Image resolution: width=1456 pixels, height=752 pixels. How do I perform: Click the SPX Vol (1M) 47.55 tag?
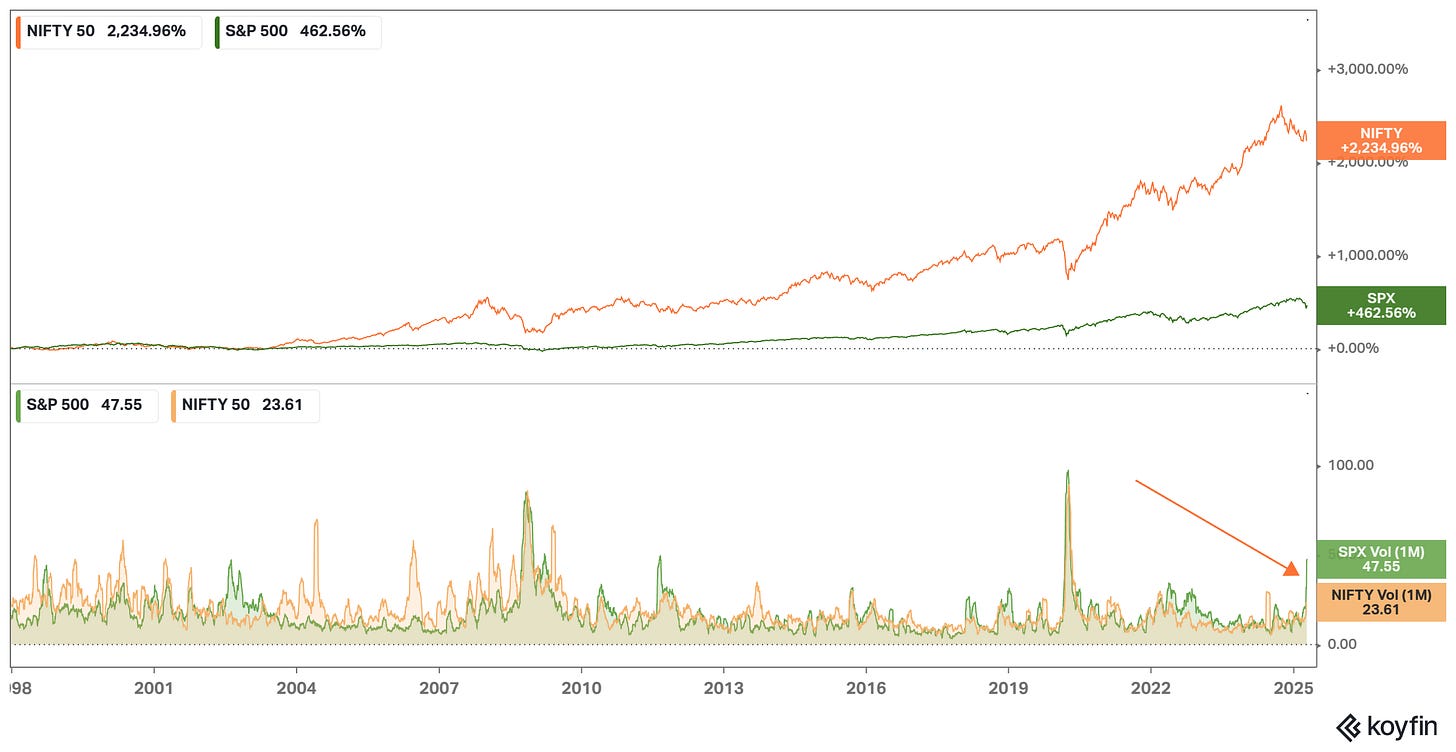[1381, 560]
